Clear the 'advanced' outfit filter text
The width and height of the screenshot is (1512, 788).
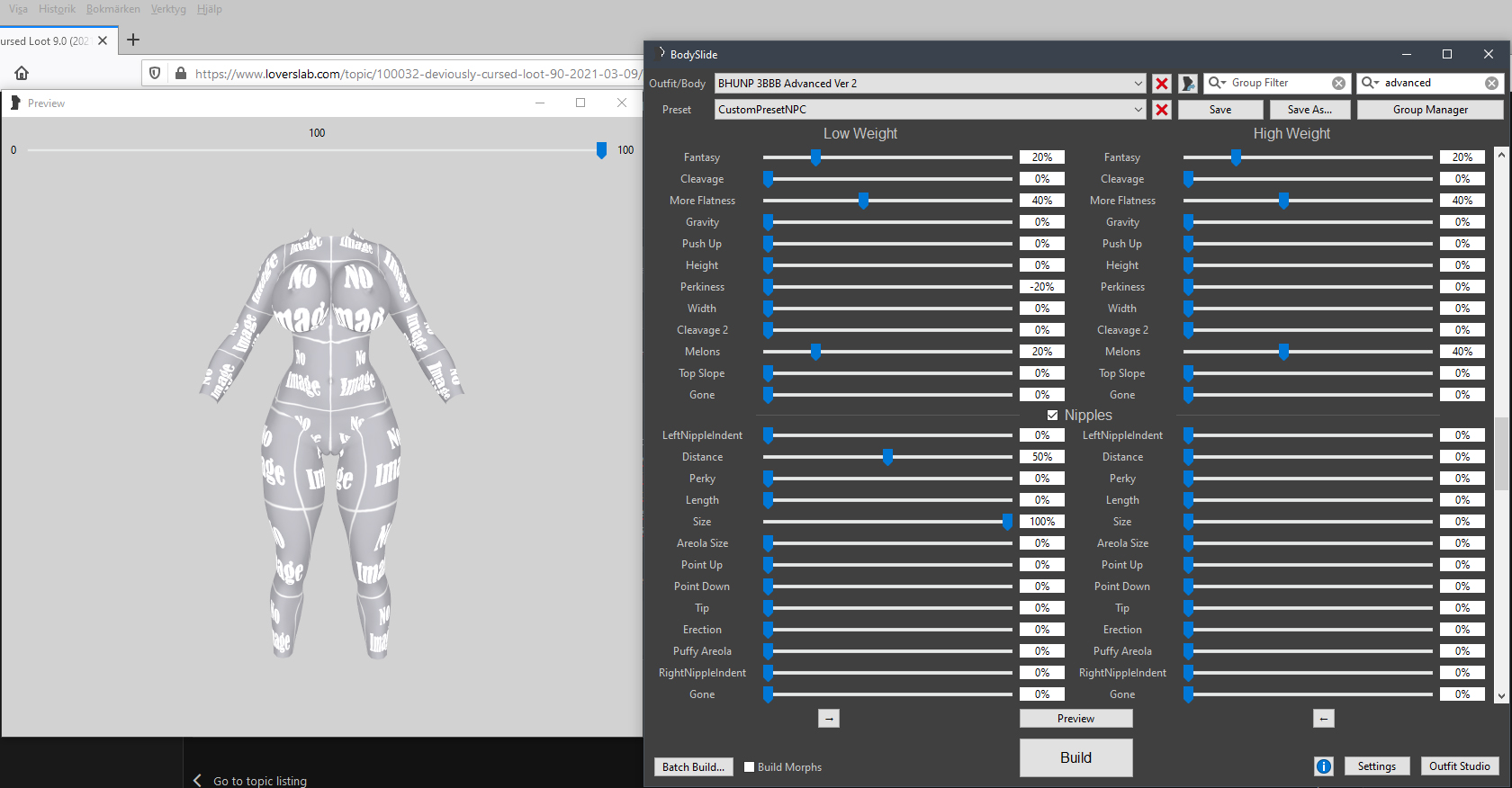tap(1491, 83)
